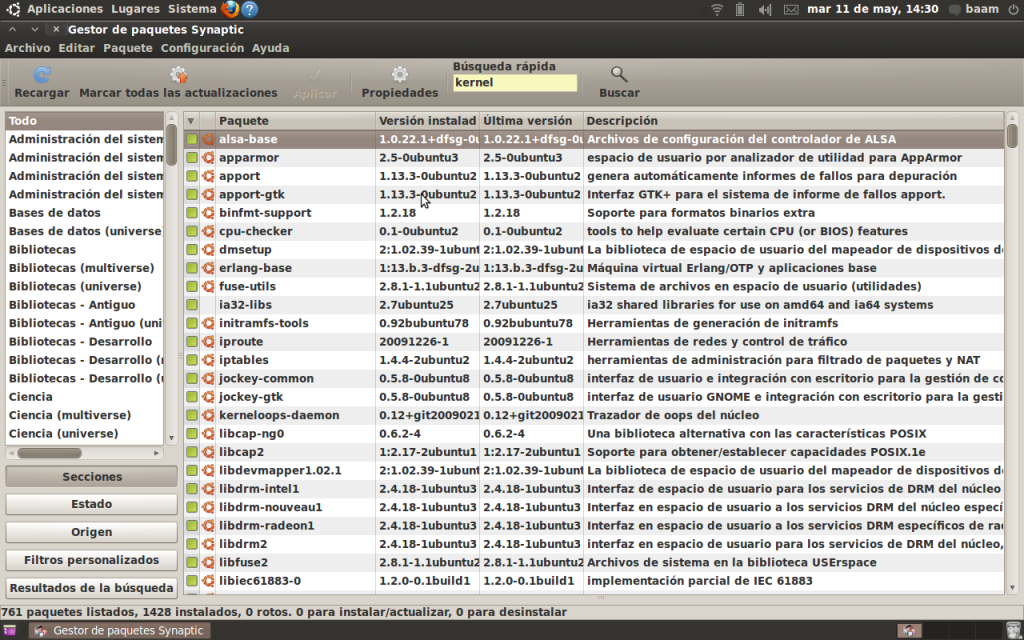This screenshot has width=1024, height=640.
Task: Click the Estado filter button
Action: 91,504
